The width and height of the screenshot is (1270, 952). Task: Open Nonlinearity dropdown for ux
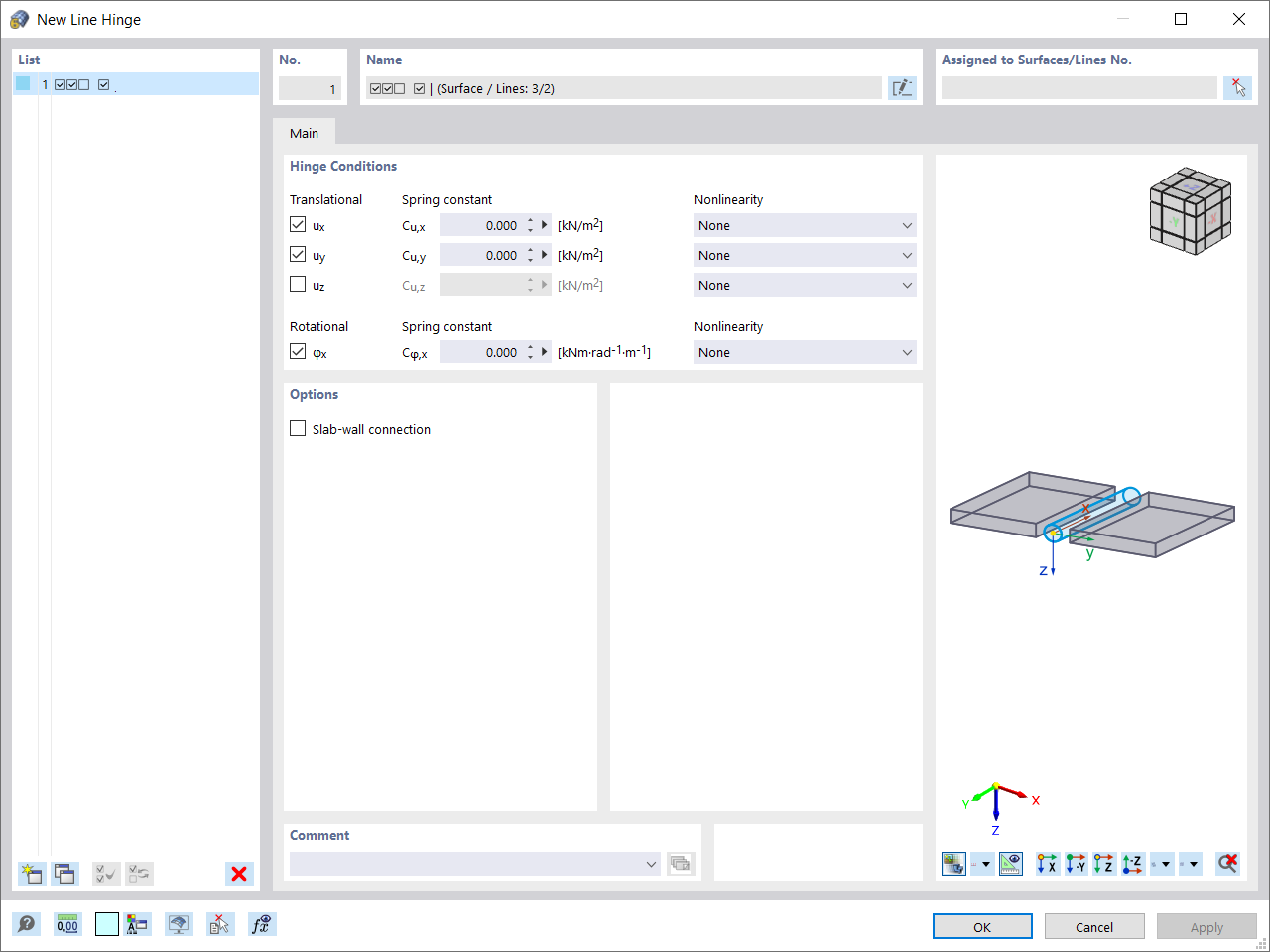805,225
